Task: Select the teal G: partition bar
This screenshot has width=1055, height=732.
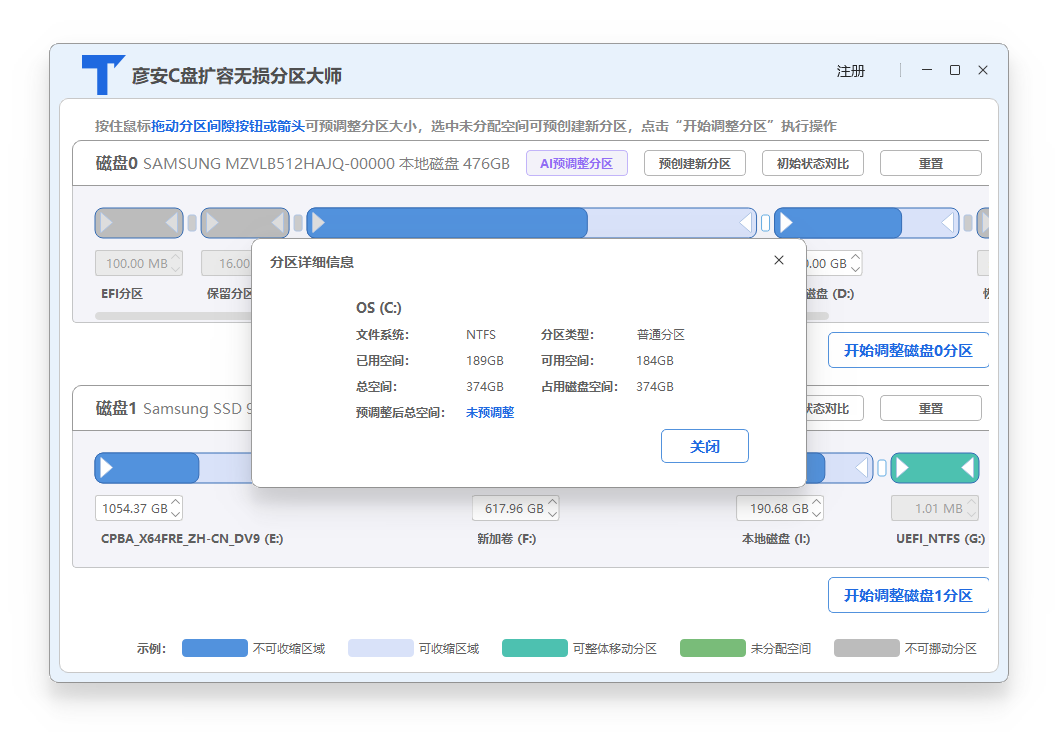Action: (x=935, y=468)
